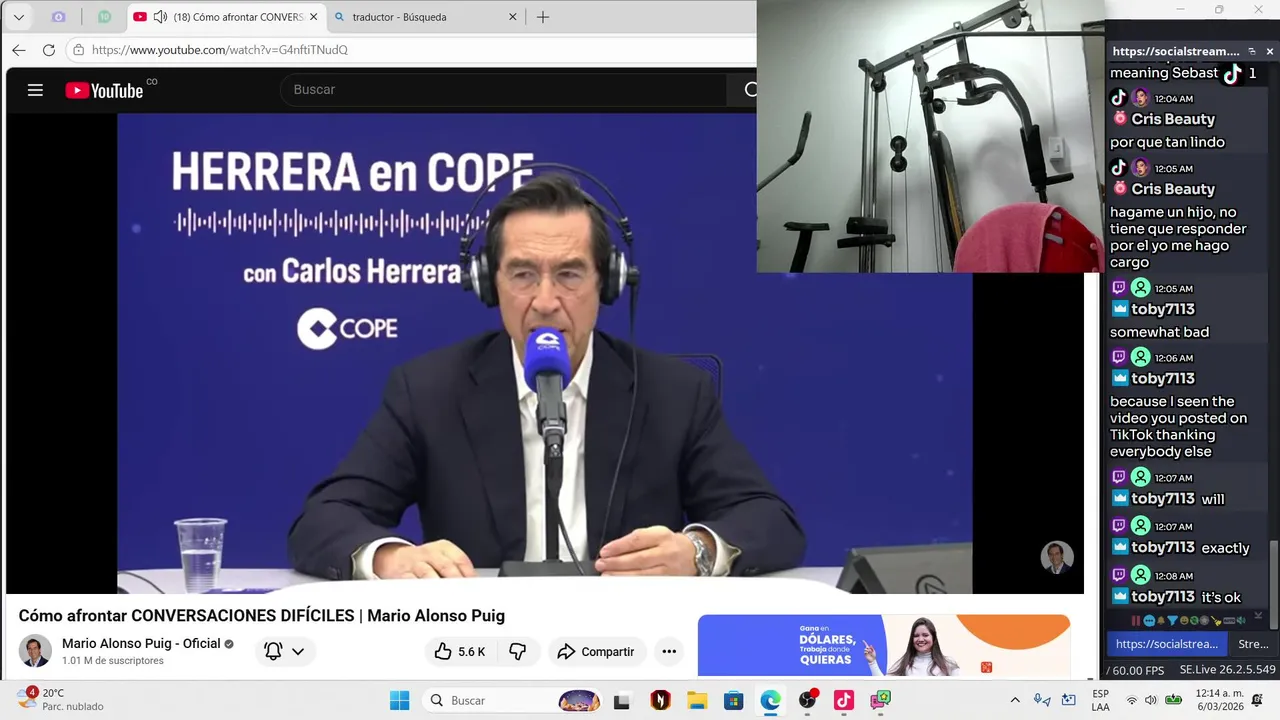Click the Compartir share button
This screenshot has width=1280, height=720.
(x=596, y=651)
